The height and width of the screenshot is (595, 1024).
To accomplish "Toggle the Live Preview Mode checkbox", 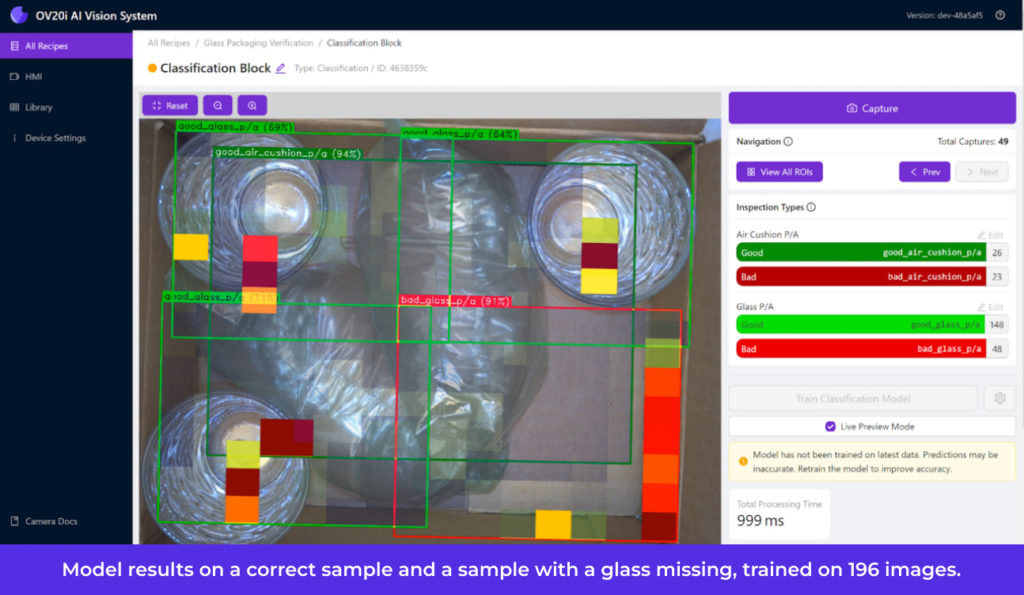I will (x=830, y=426).
